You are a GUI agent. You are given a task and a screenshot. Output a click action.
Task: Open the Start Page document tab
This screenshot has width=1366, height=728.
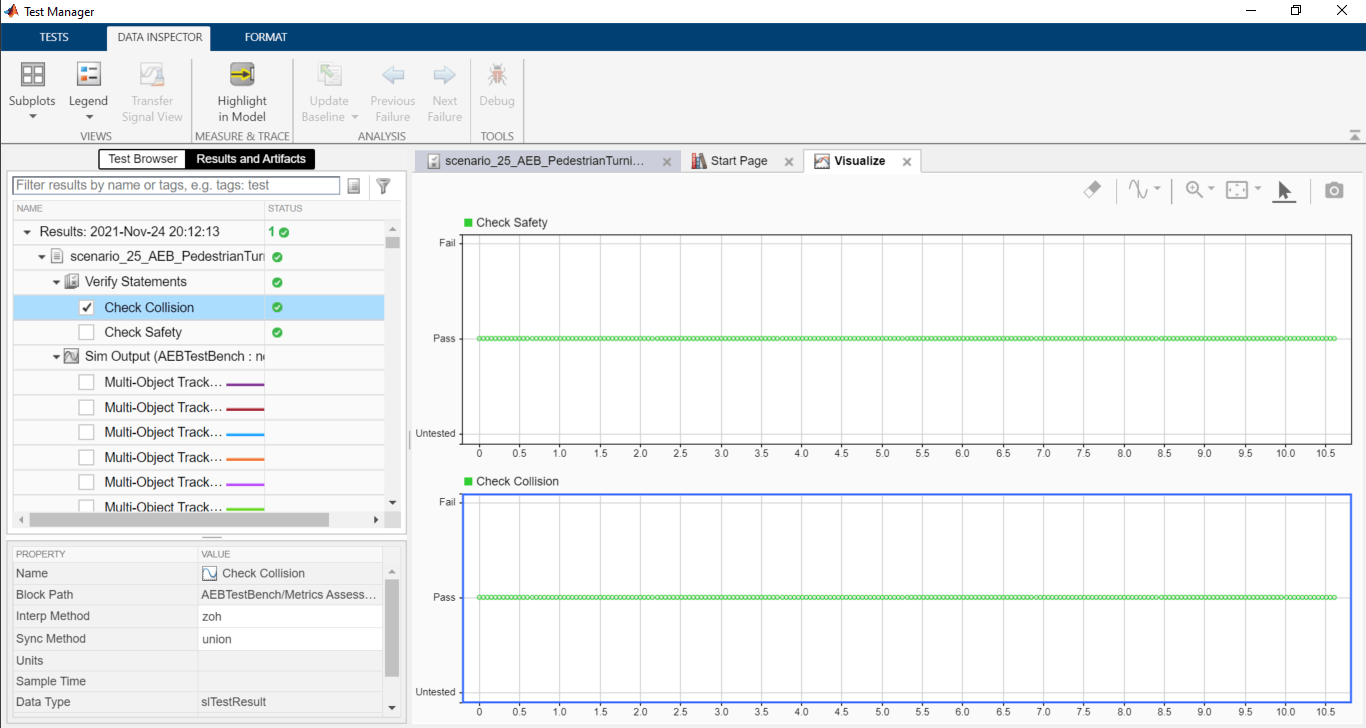click(738, 161)
